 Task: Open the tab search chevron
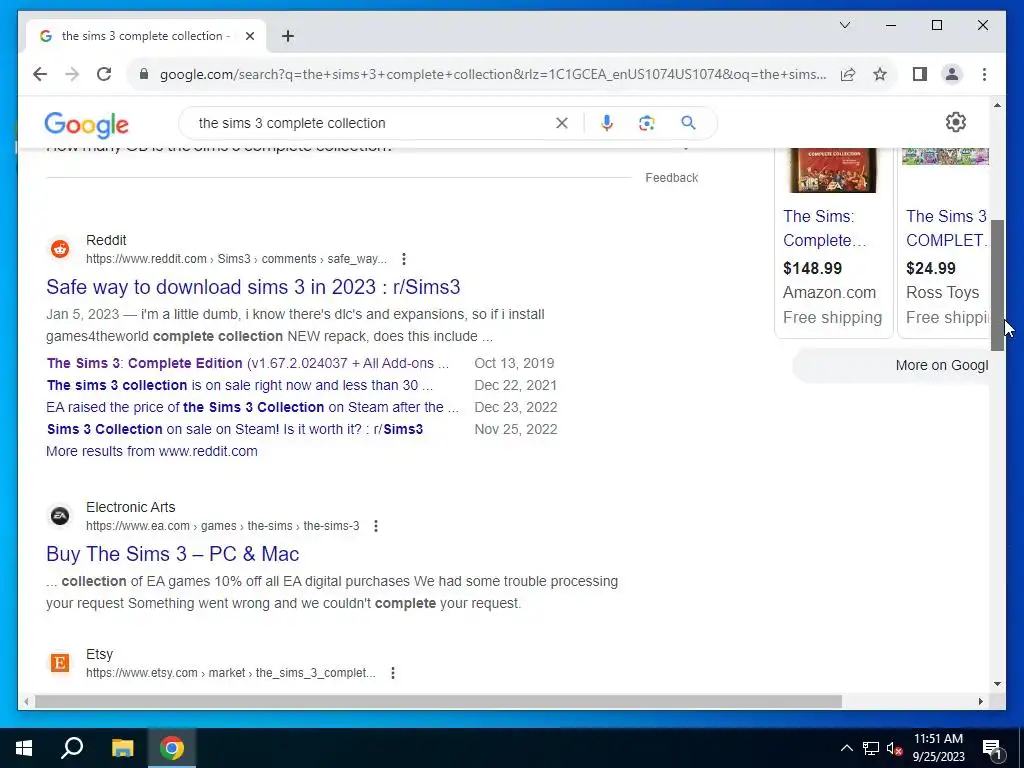[844, 25]
